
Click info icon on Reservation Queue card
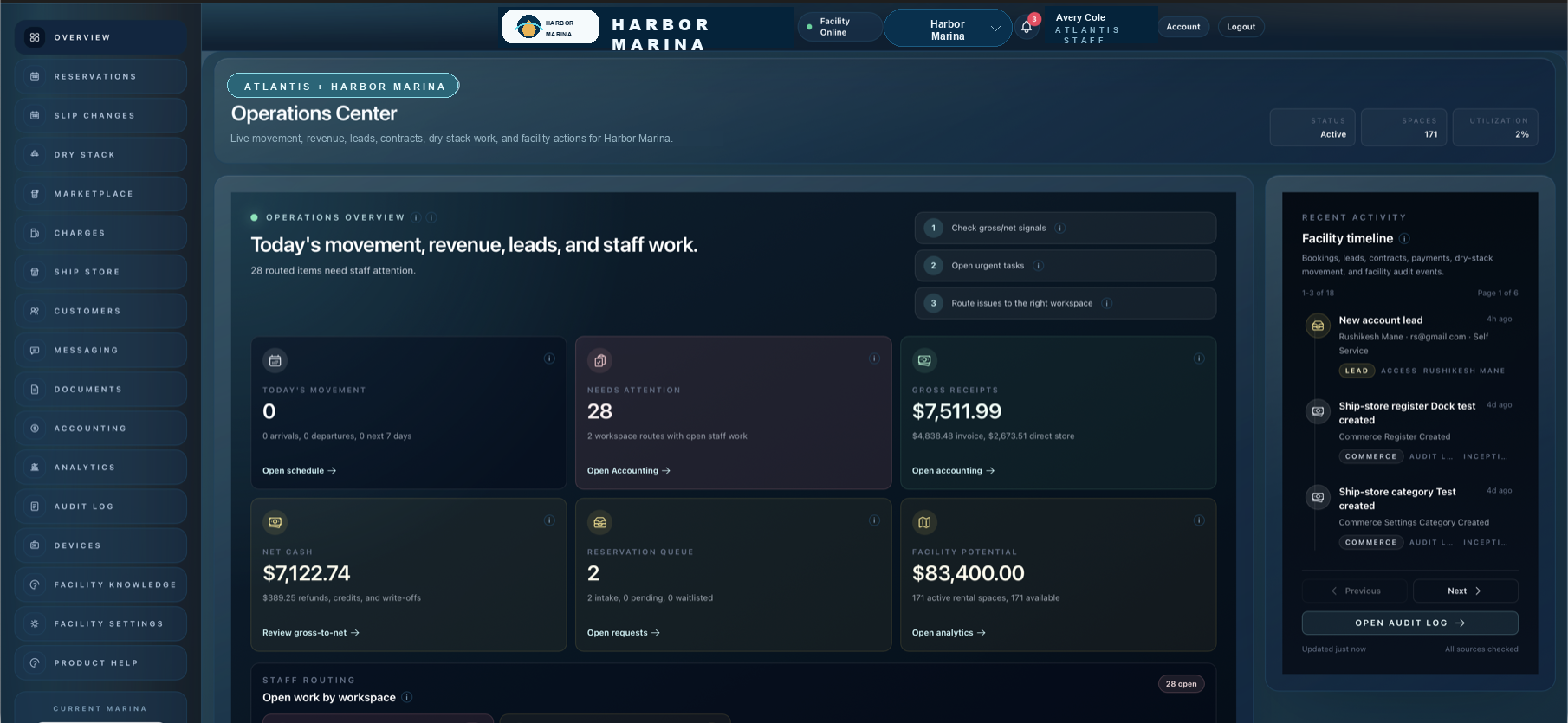[874, 520]
